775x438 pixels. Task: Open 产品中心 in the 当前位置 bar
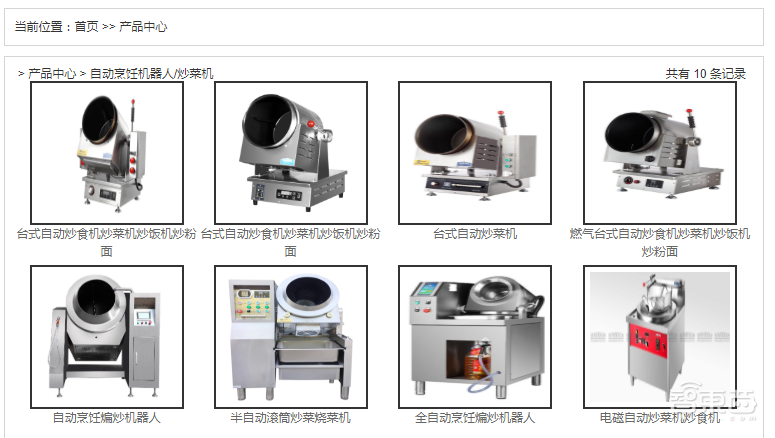(143, 27)
